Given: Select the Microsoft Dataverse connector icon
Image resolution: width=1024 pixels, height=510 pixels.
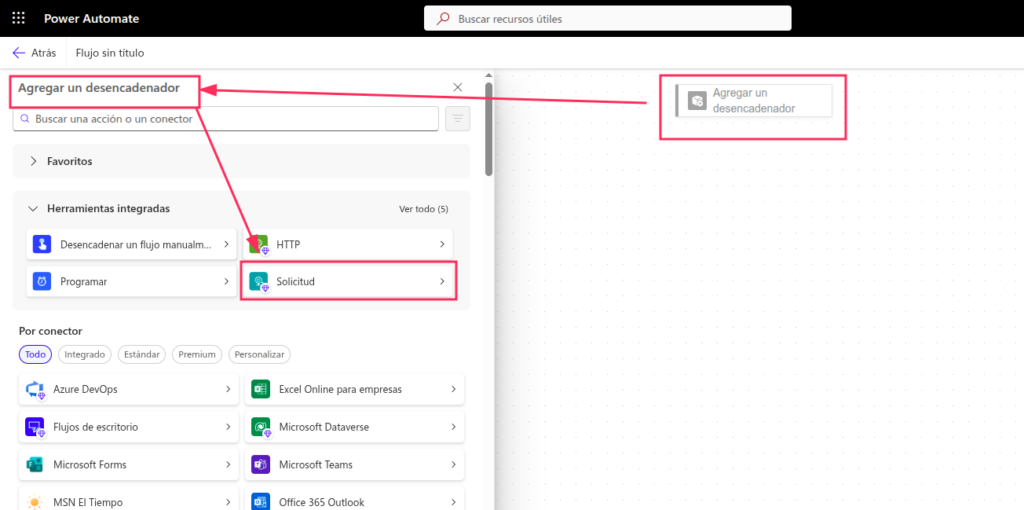Looking at the screenshot, I should (x=262, y=427).
